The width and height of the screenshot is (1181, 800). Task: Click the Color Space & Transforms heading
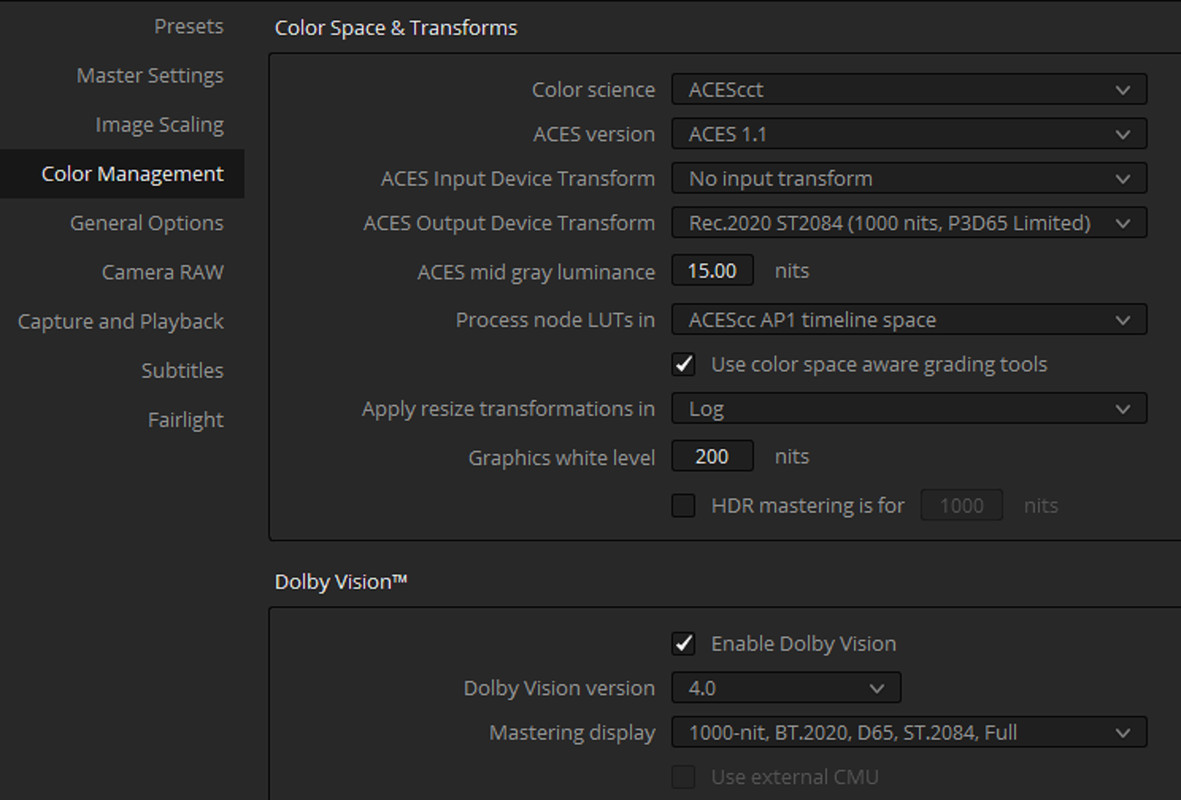(395, 28)
